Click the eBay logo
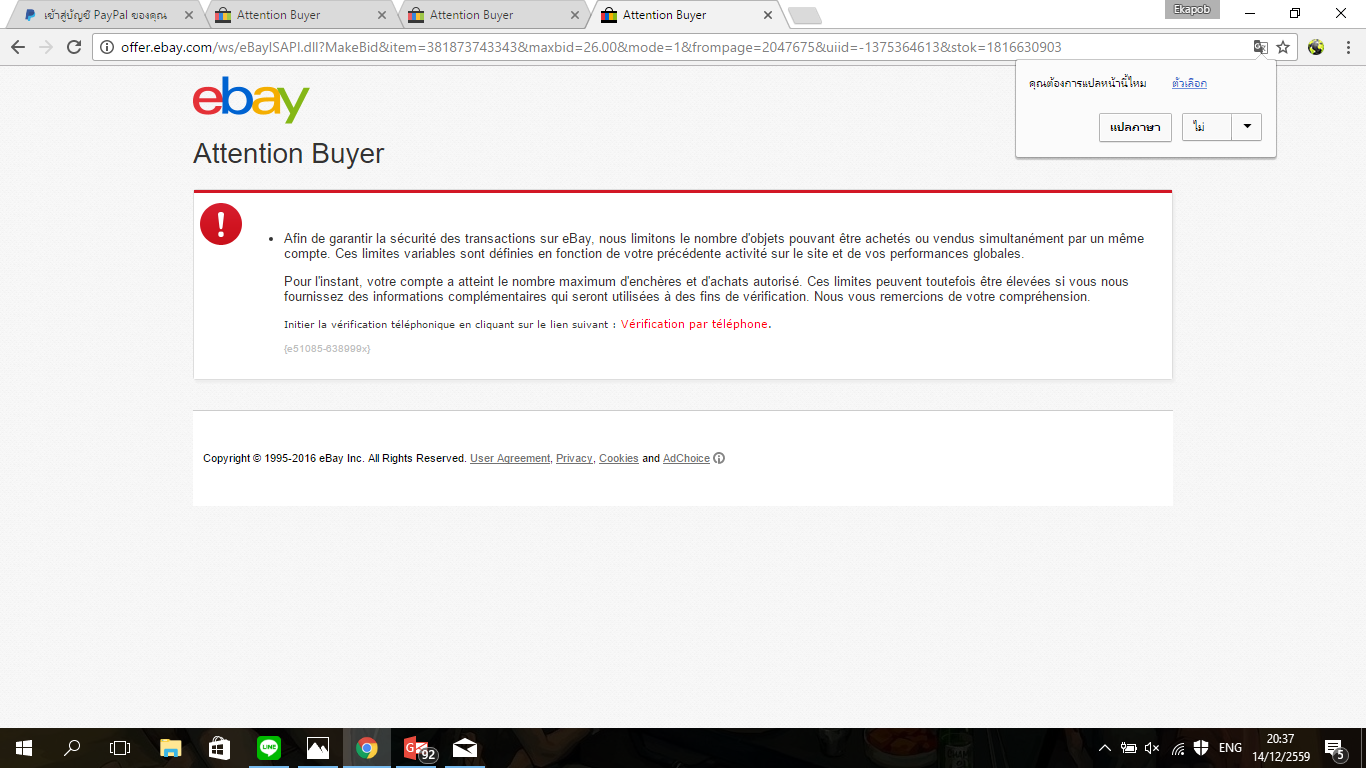This screenshot has height=768, width=1366. (x=251, y=100)
